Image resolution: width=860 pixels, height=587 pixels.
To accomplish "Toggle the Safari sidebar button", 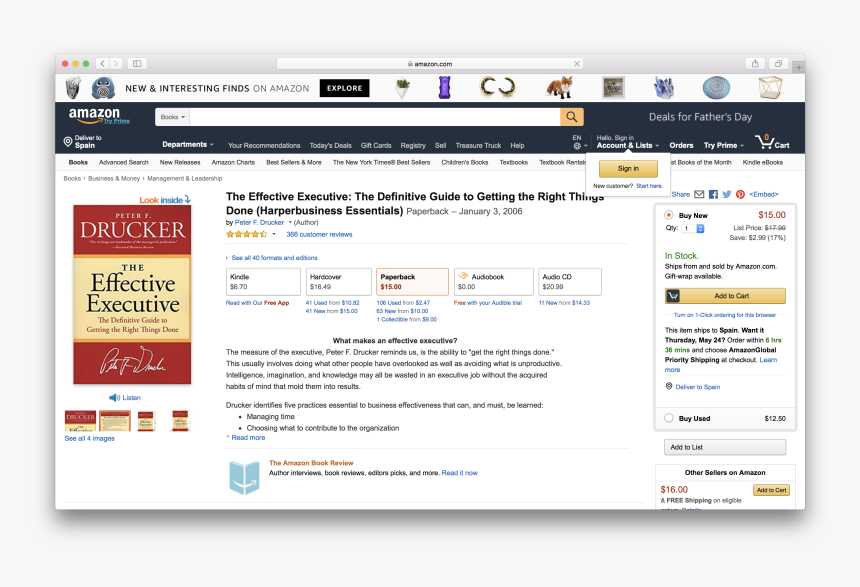I will click(137, 64).
